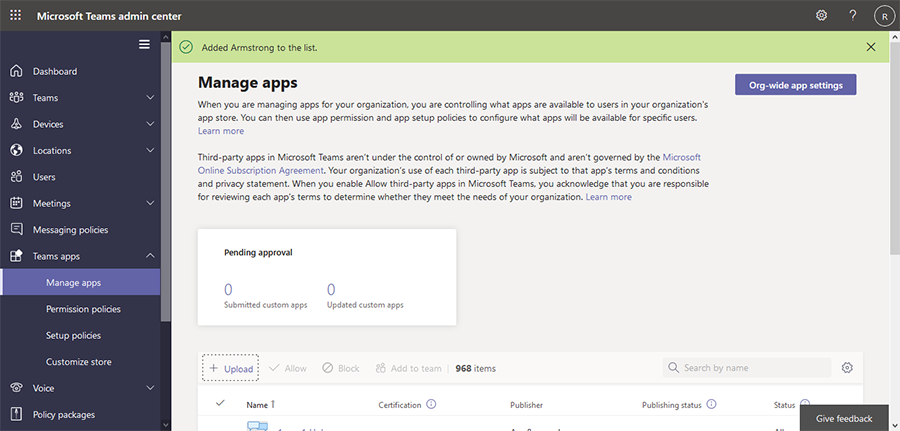
Task: Click Learn more after third-party paragraph
Action: click(x=608, y=197)
